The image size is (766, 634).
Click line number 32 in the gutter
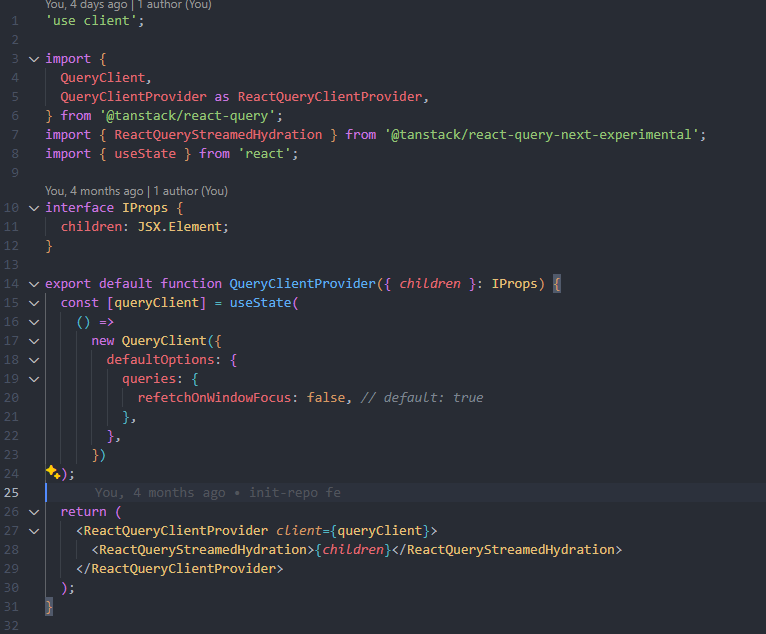11,626
